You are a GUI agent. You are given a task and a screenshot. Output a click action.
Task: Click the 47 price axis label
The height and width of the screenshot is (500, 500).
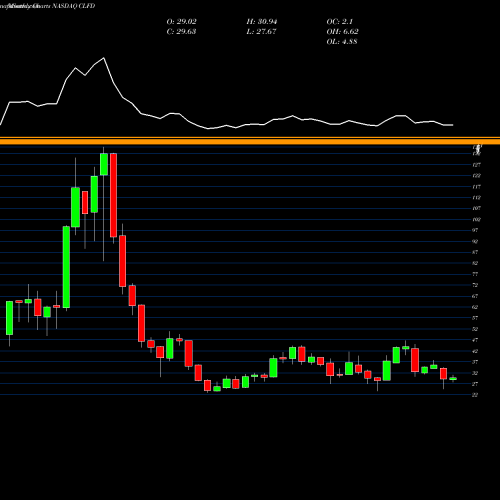point(475,340)
